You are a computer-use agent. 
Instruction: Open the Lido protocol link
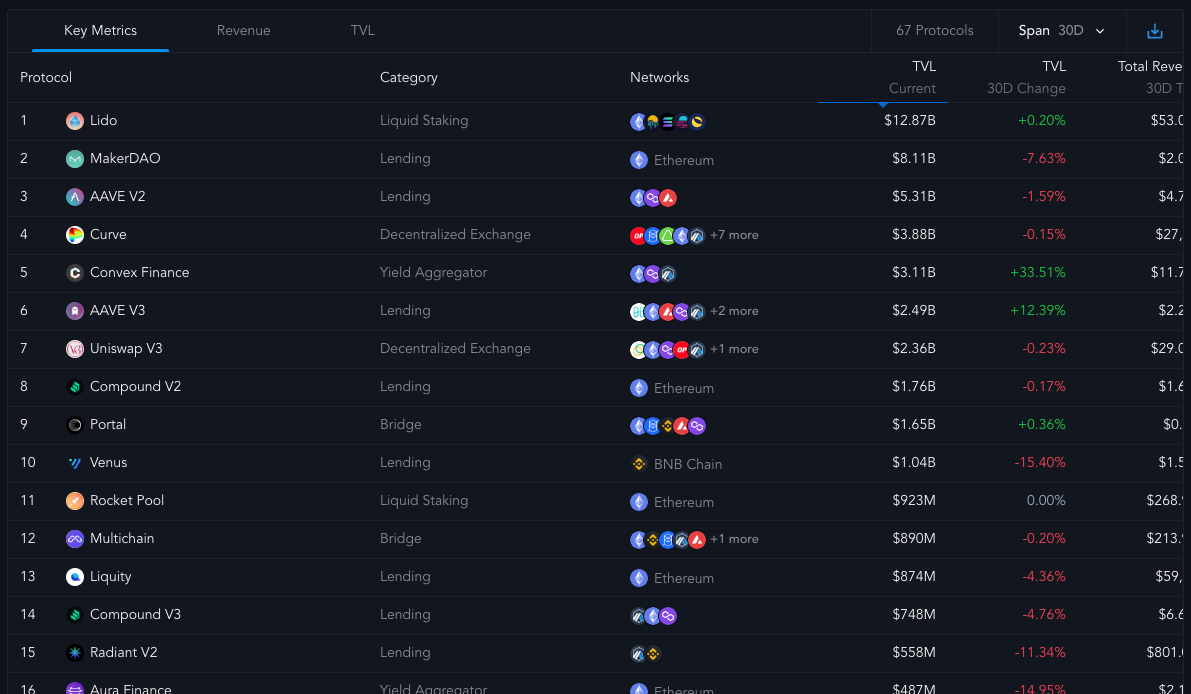(x=103, y=121)
